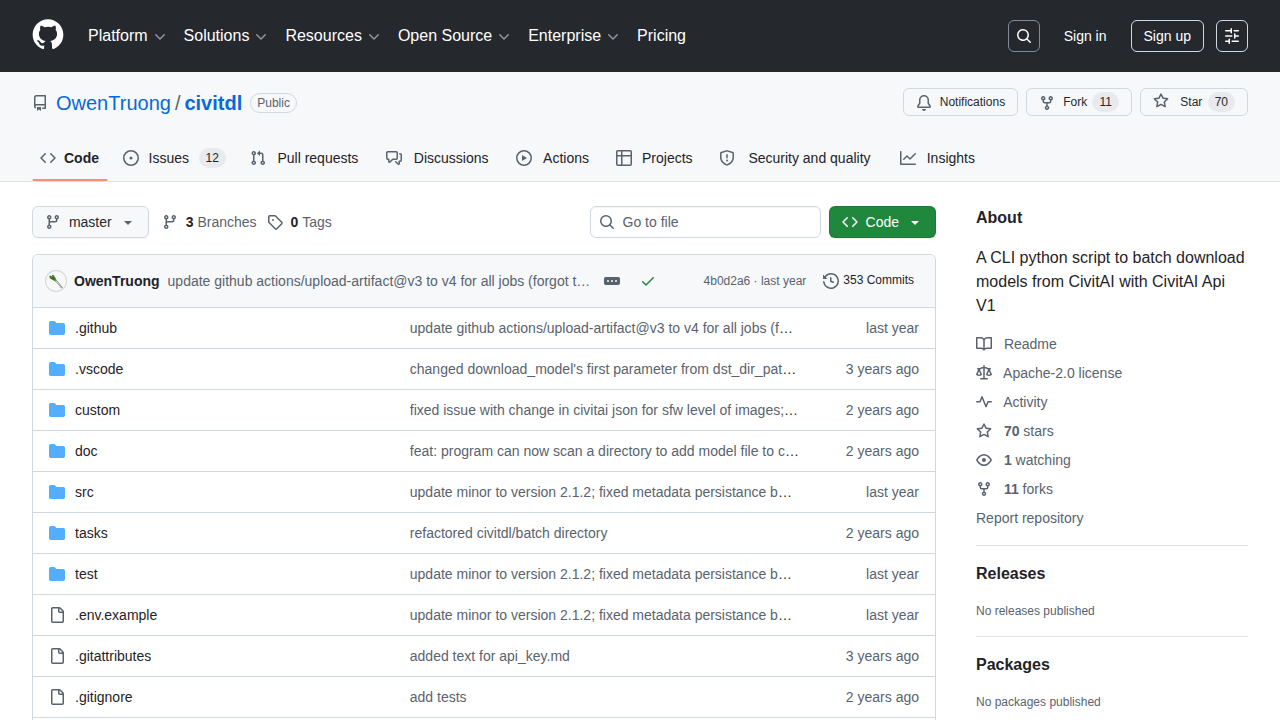Click the .env.example file icon
The width and height of the screenshot is (1280, 720).
coord(57,615)
